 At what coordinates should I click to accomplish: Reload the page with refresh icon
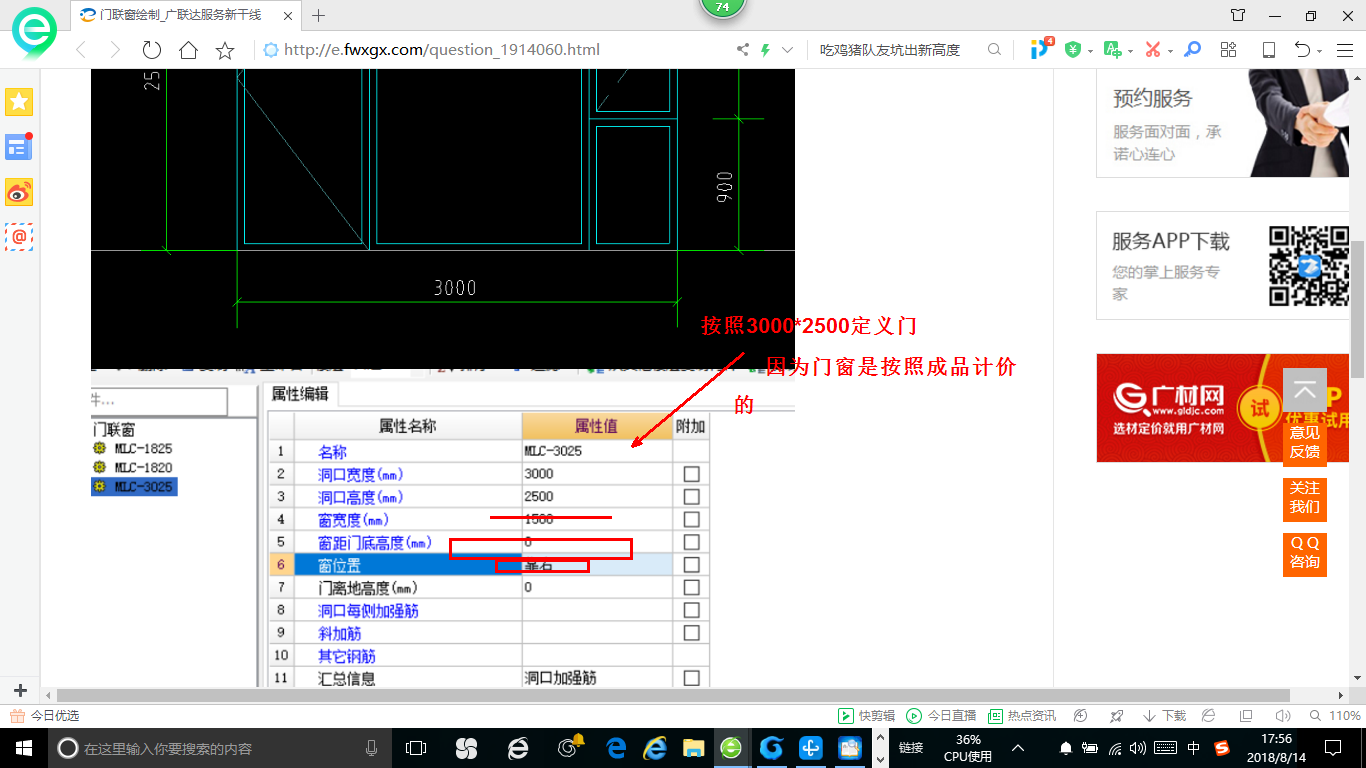152,50
